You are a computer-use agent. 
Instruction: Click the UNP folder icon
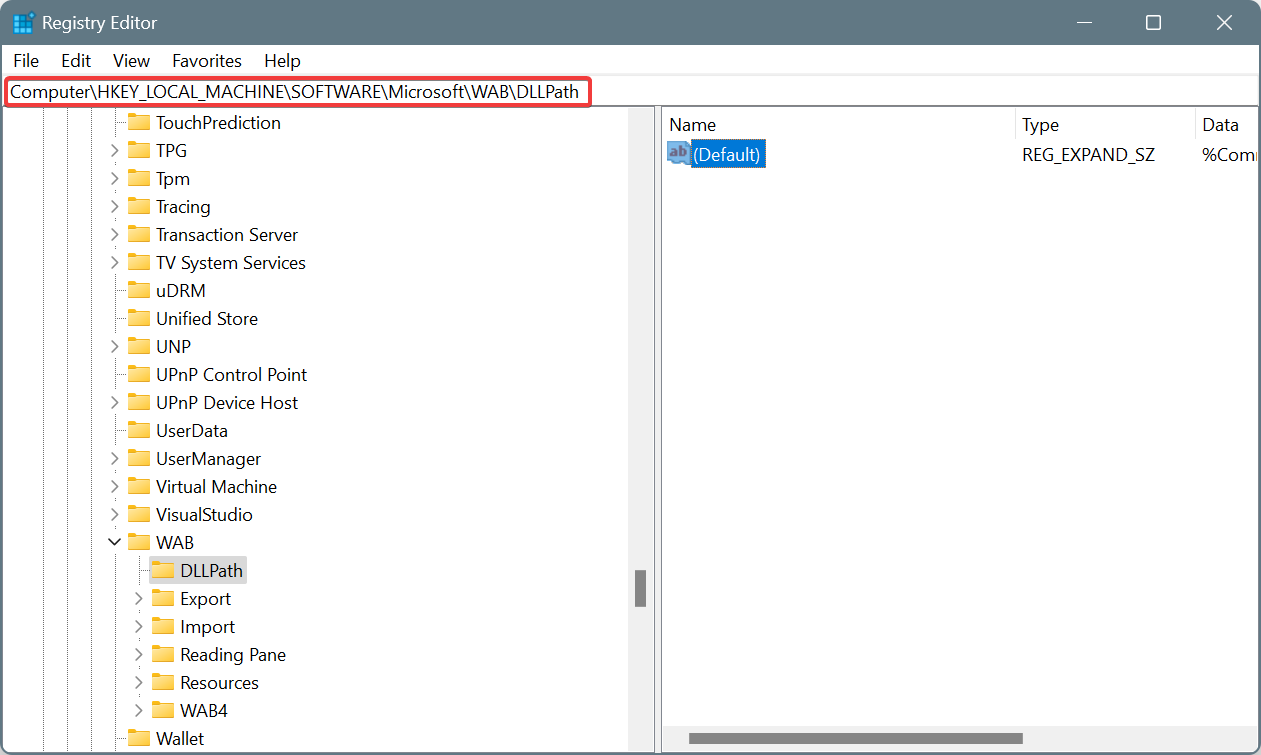(x=139, y=347)
